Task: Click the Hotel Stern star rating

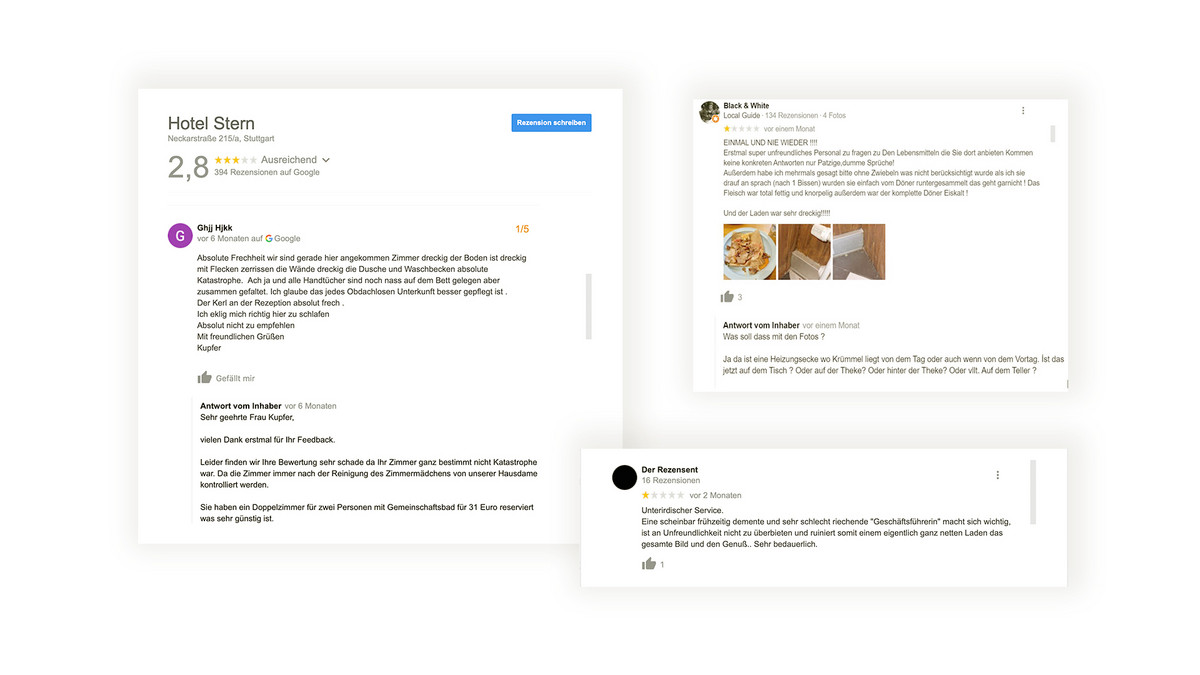Action: [235, 160]
